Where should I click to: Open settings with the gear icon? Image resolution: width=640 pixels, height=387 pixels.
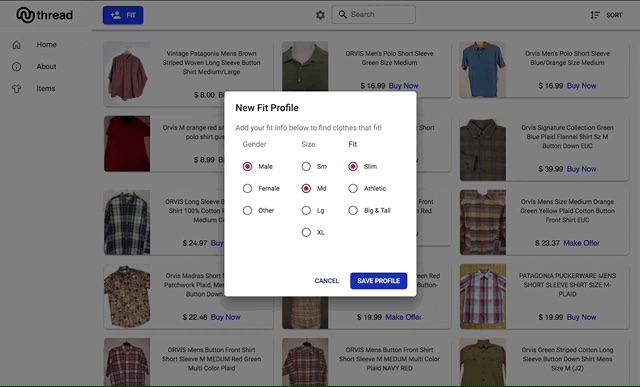coord(320,15)
